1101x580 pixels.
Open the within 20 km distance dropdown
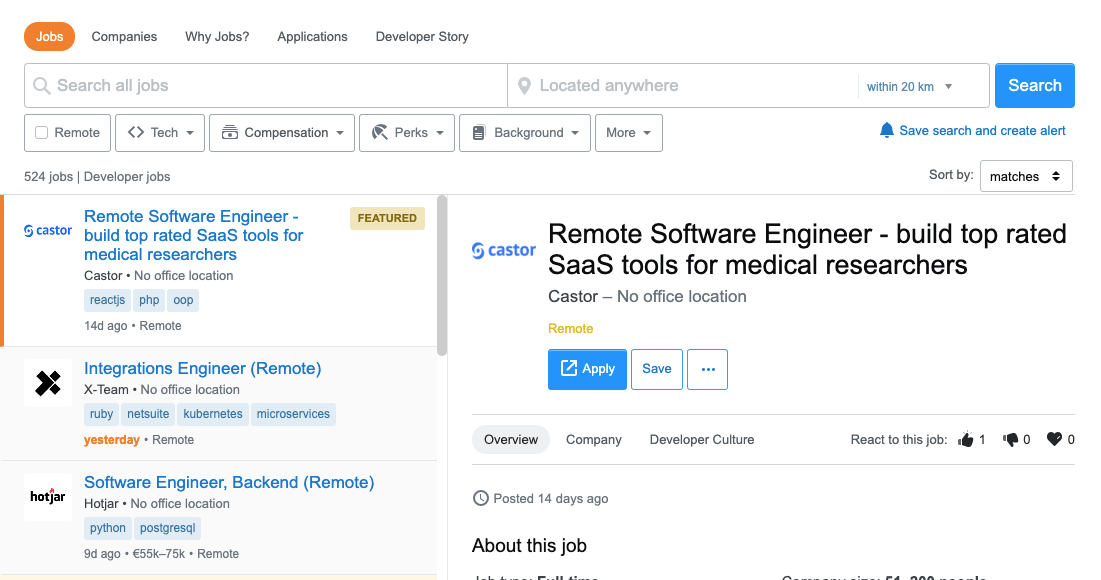(x=909, y=86)
